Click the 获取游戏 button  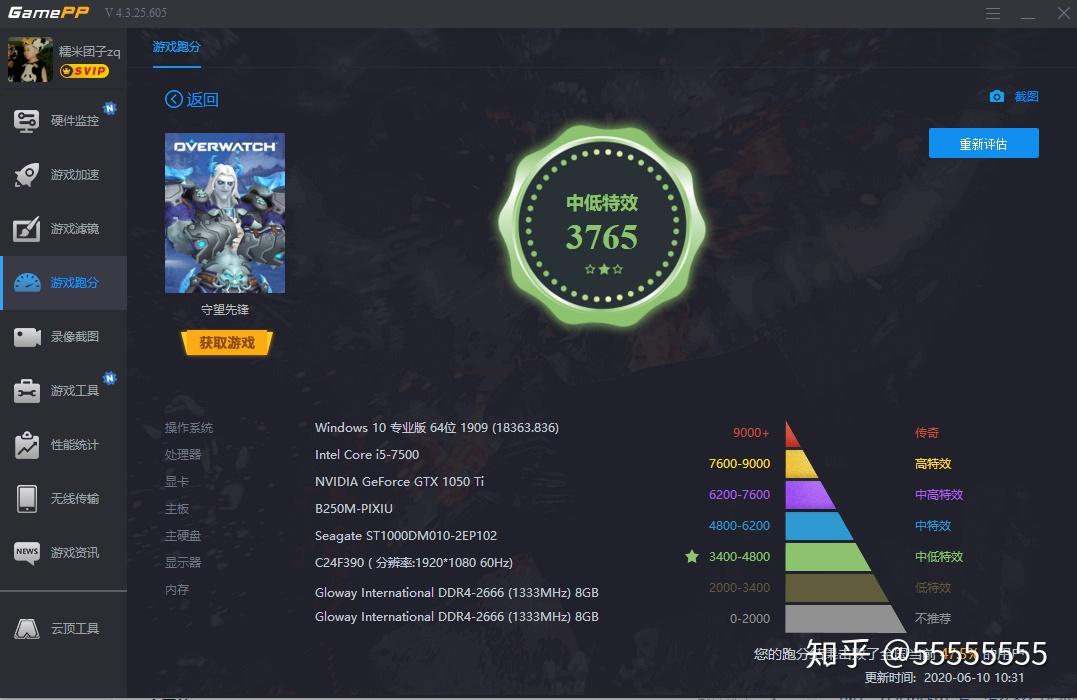(x=227, y=342)
